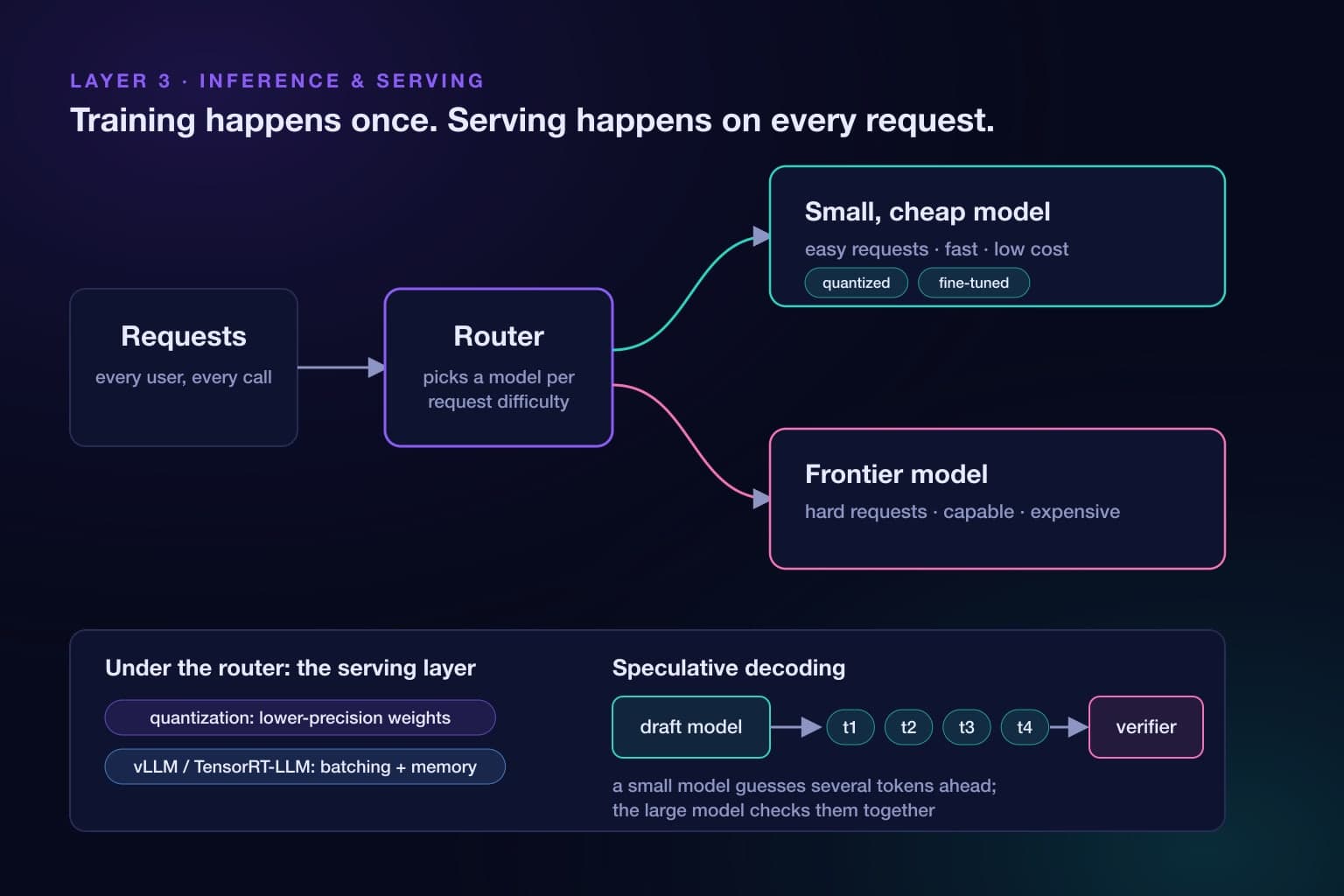The width and height of the screenshot is (1344, 896).
Task: Click 'the large model checks them together' caption
Action: (773, 810)
